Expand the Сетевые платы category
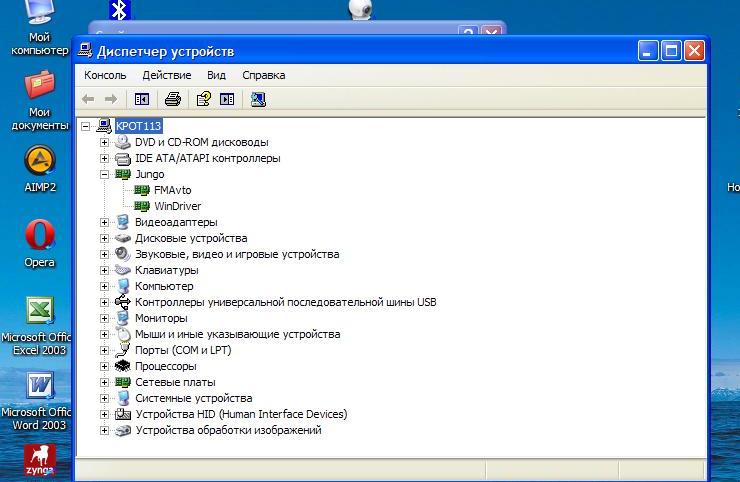Viewport: 740px width, 482px height. pos(104,382)
